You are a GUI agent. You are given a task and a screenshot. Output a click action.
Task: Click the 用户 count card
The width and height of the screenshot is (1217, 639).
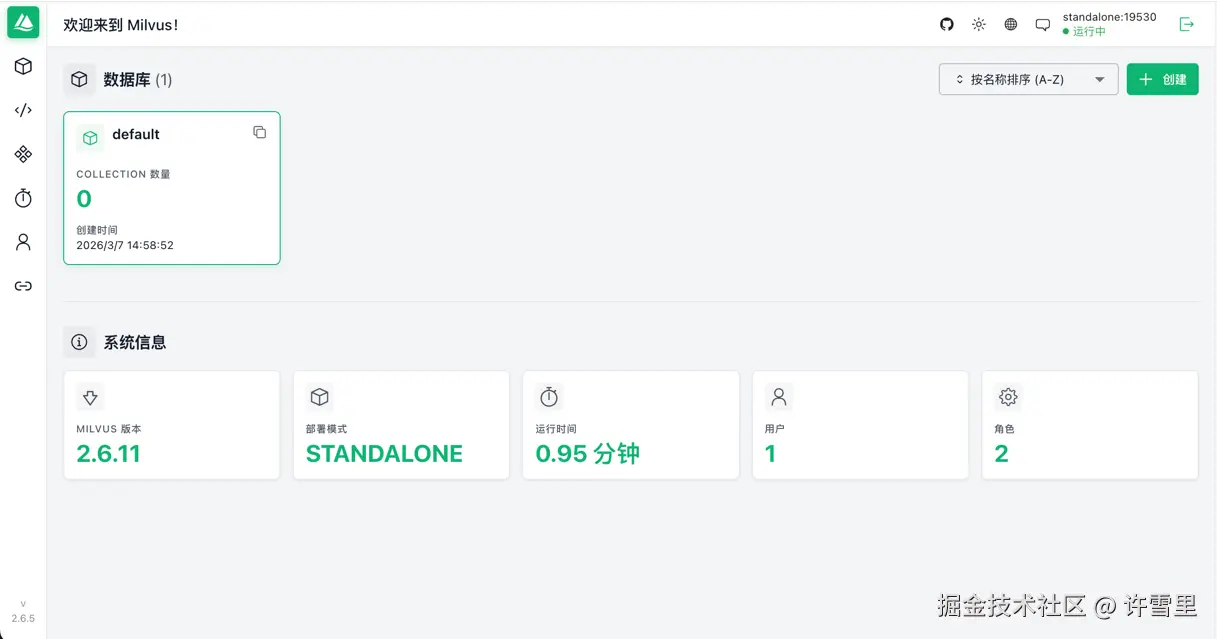[x=860, y=425]
